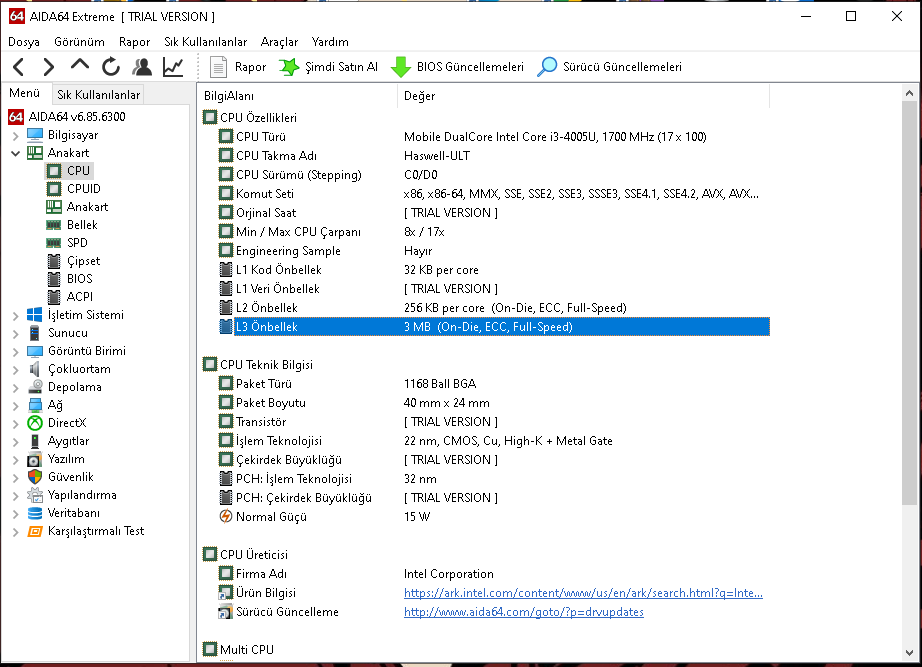Open the user profile icon in toolbar
The height and width of the screenshot is (667, 922).
pyautogui.click(x=142, y=67)
